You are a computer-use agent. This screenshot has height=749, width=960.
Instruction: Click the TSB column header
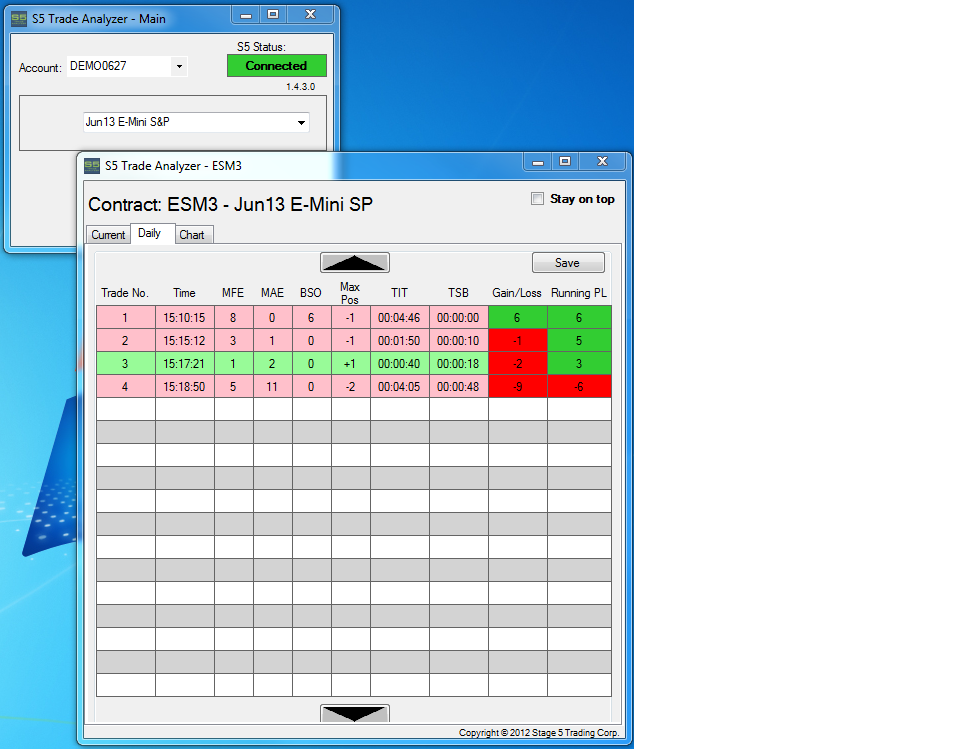coord(459,293)
